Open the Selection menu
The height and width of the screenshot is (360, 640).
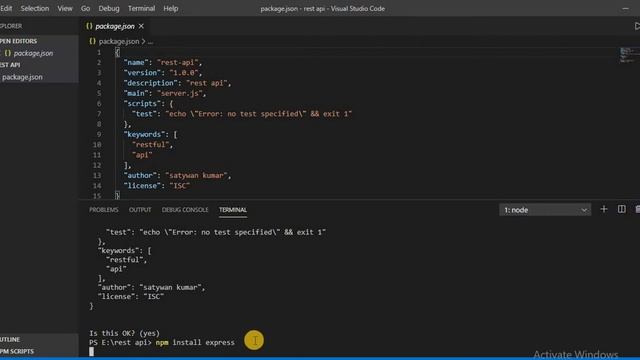(35, 8)
